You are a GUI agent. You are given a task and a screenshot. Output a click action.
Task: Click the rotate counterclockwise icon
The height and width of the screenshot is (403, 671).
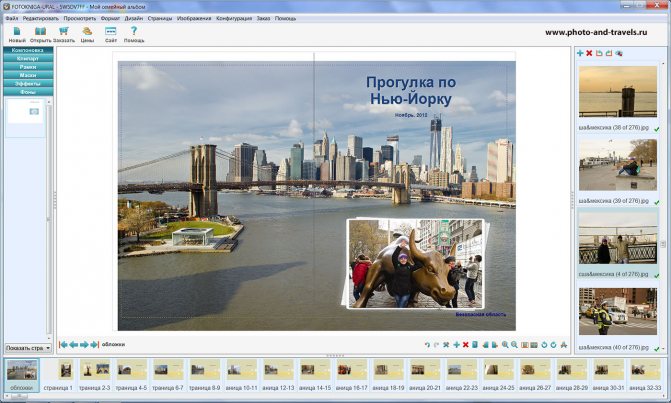coord(544,345)
